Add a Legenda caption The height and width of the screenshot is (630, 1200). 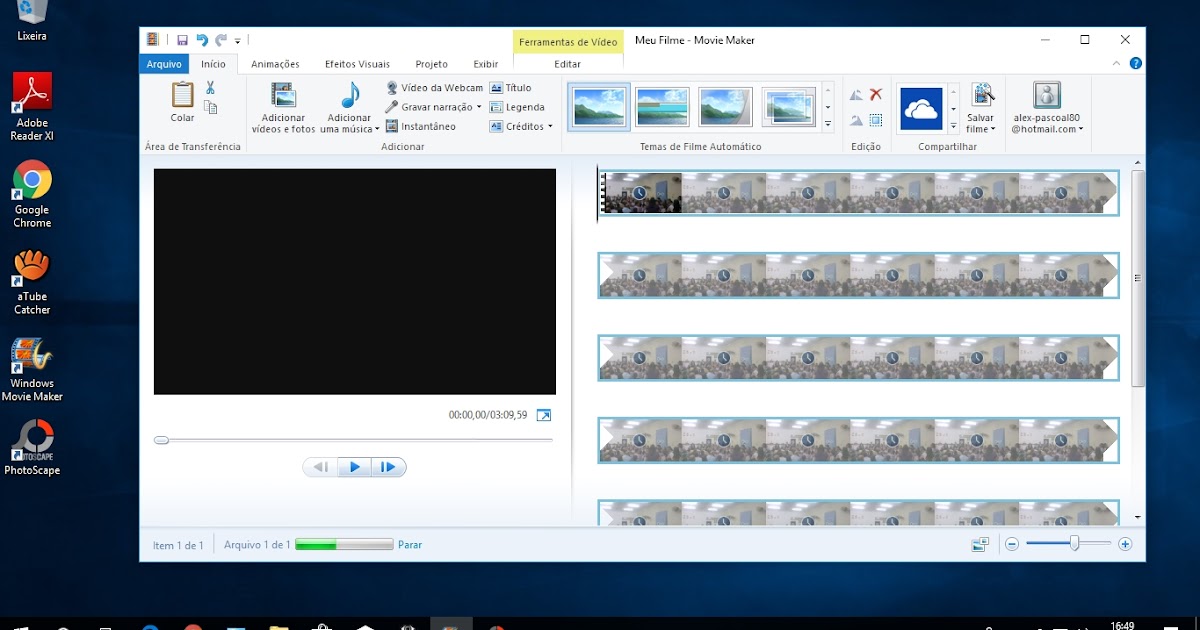tap(517, 107)
